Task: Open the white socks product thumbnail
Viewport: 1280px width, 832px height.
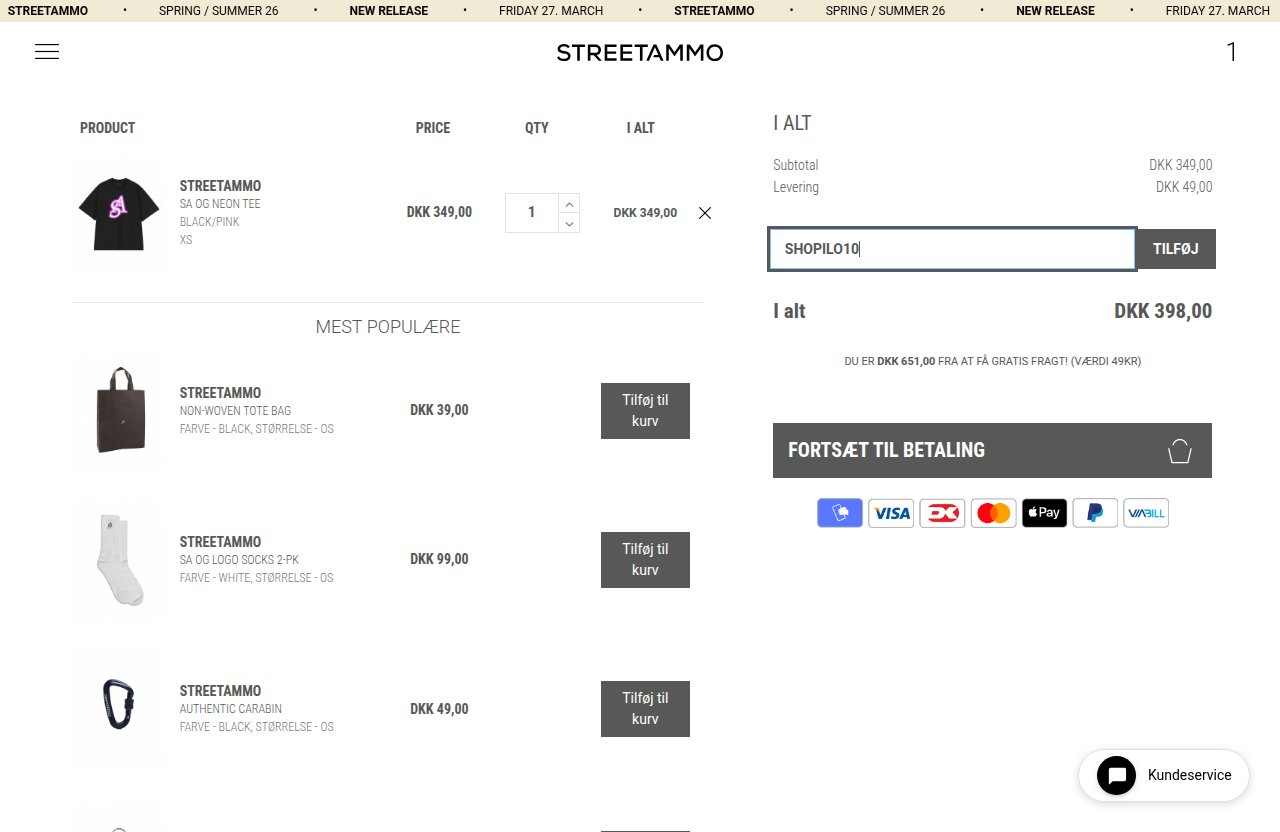Action: click(119, 560)
